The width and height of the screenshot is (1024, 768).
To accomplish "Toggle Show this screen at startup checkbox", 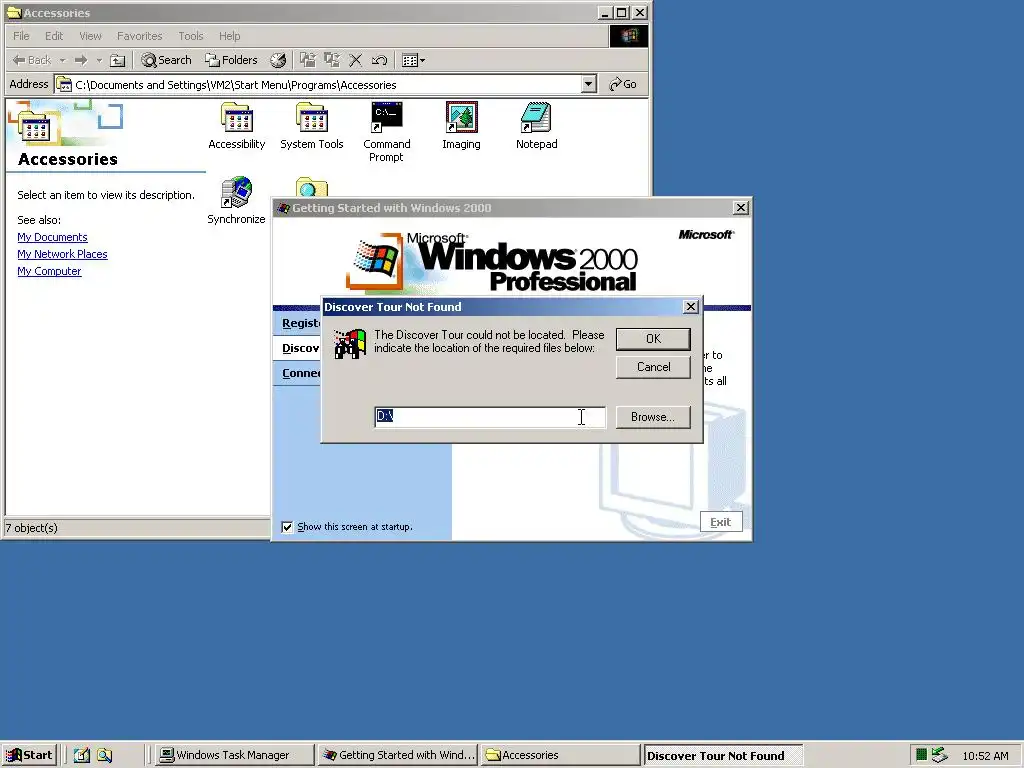I will (287, 527).
